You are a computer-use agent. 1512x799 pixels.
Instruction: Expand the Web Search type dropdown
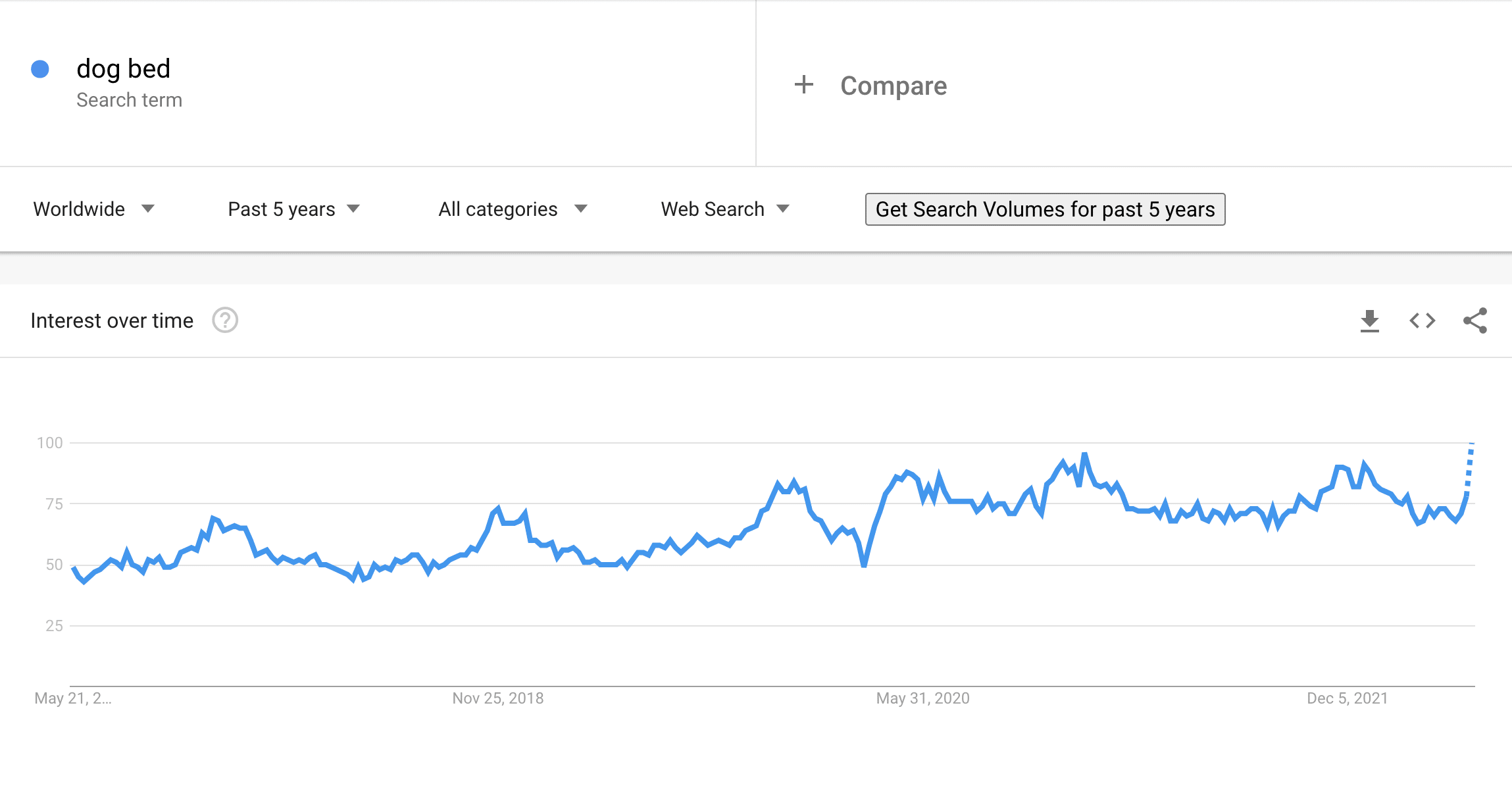[x=724, y=209]
